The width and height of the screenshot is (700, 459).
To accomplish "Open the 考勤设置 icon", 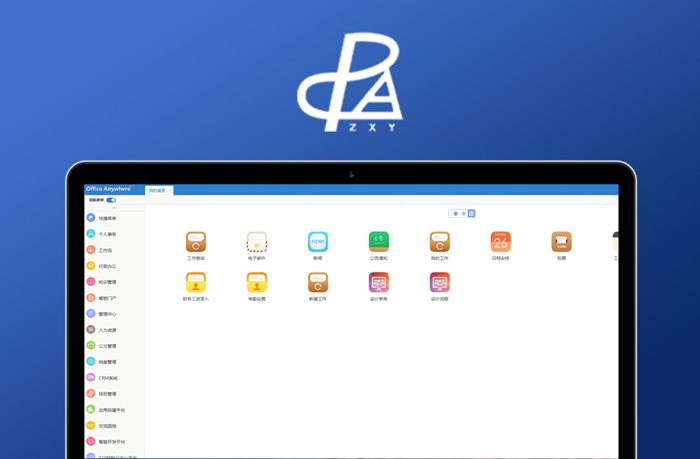I will (x=257, y=283).
